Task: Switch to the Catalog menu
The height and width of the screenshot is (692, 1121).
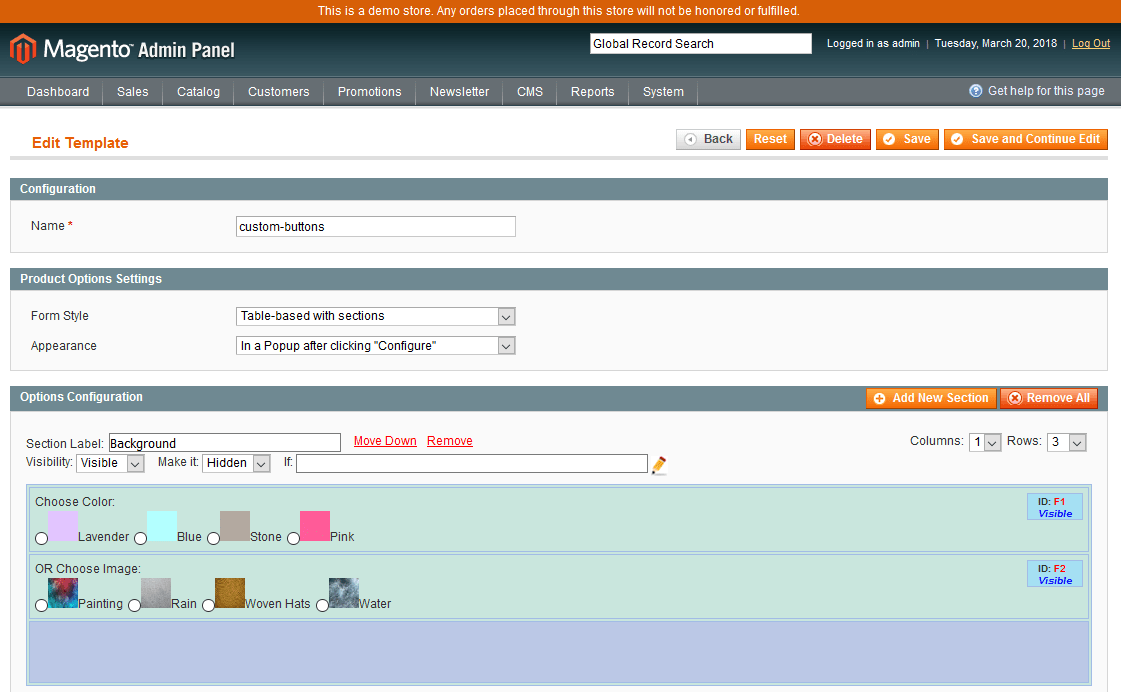Action: [x=197, y=91]
